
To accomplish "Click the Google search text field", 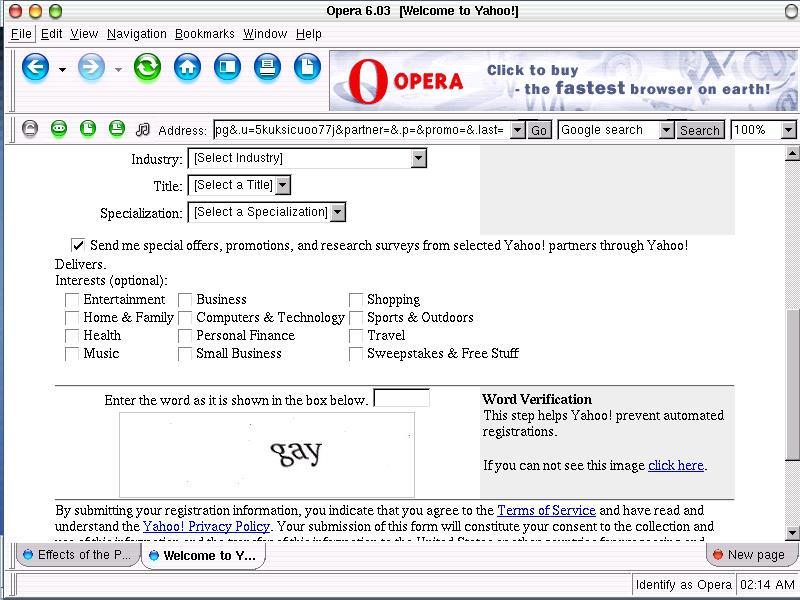I will tap(609, 130).
